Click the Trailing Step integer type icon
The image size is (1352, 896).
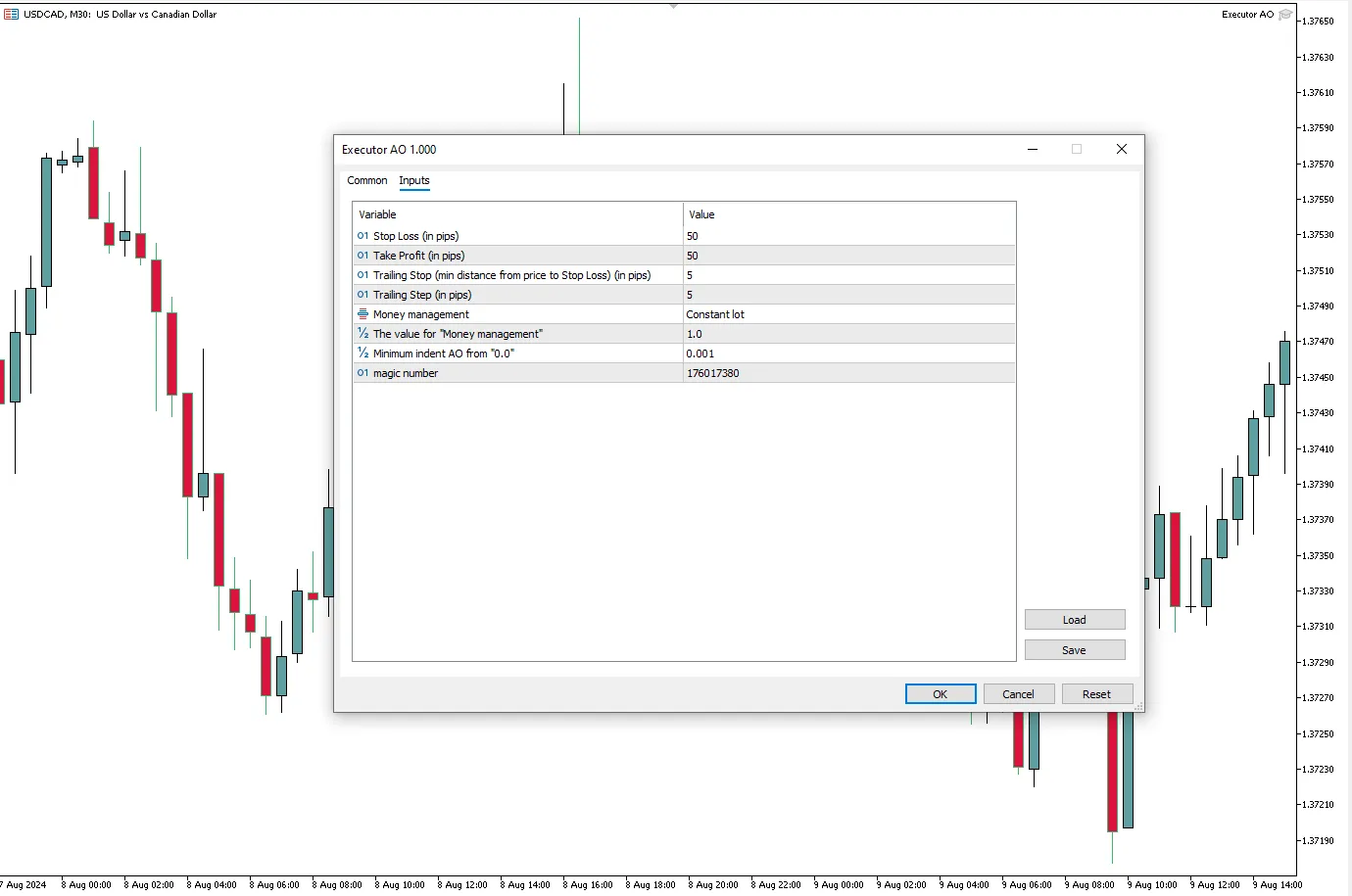[362, 295]
